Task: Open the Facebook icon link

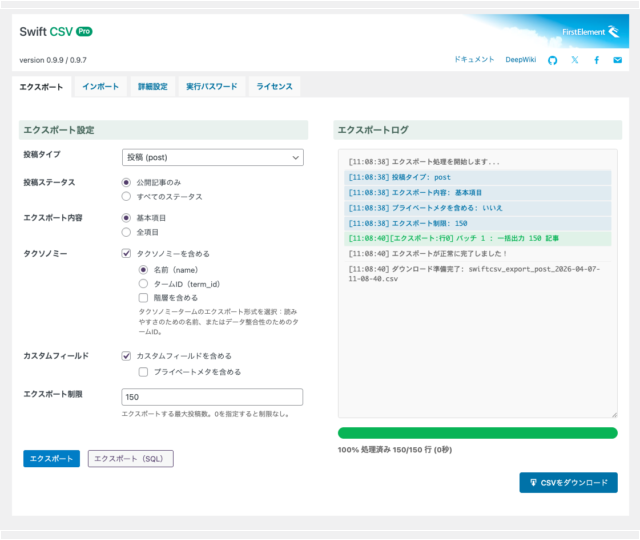Action: 597,60
